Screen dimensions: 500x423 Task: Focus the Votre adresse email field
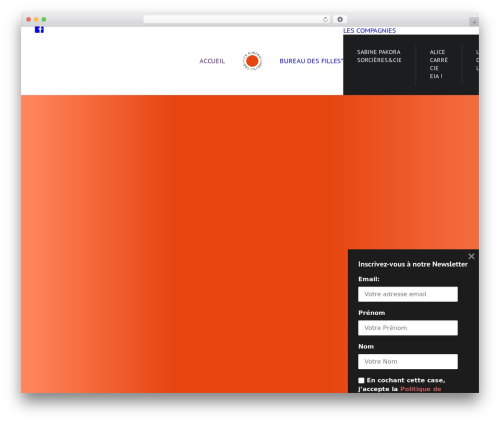pyautogui.click(x=408, y=294)
